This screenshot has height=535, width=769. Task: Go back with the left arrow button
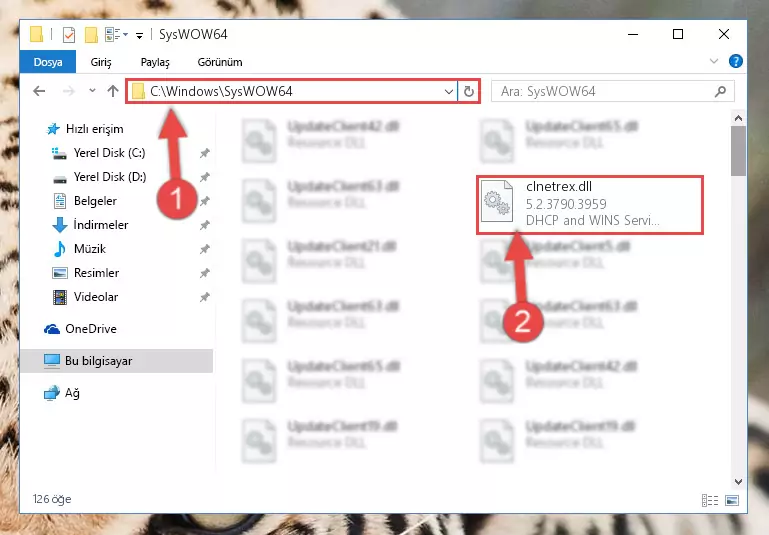coord(39,91)
